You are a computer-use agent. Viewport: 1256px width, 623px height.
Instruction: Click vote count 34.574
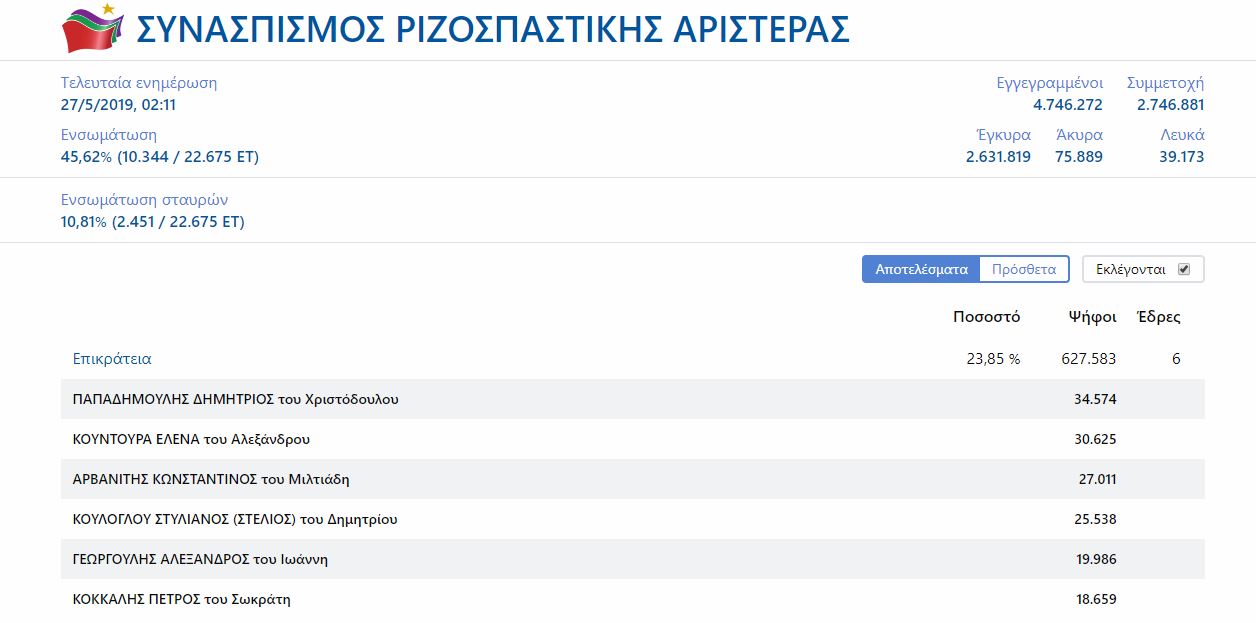(x=1095, y=399)
